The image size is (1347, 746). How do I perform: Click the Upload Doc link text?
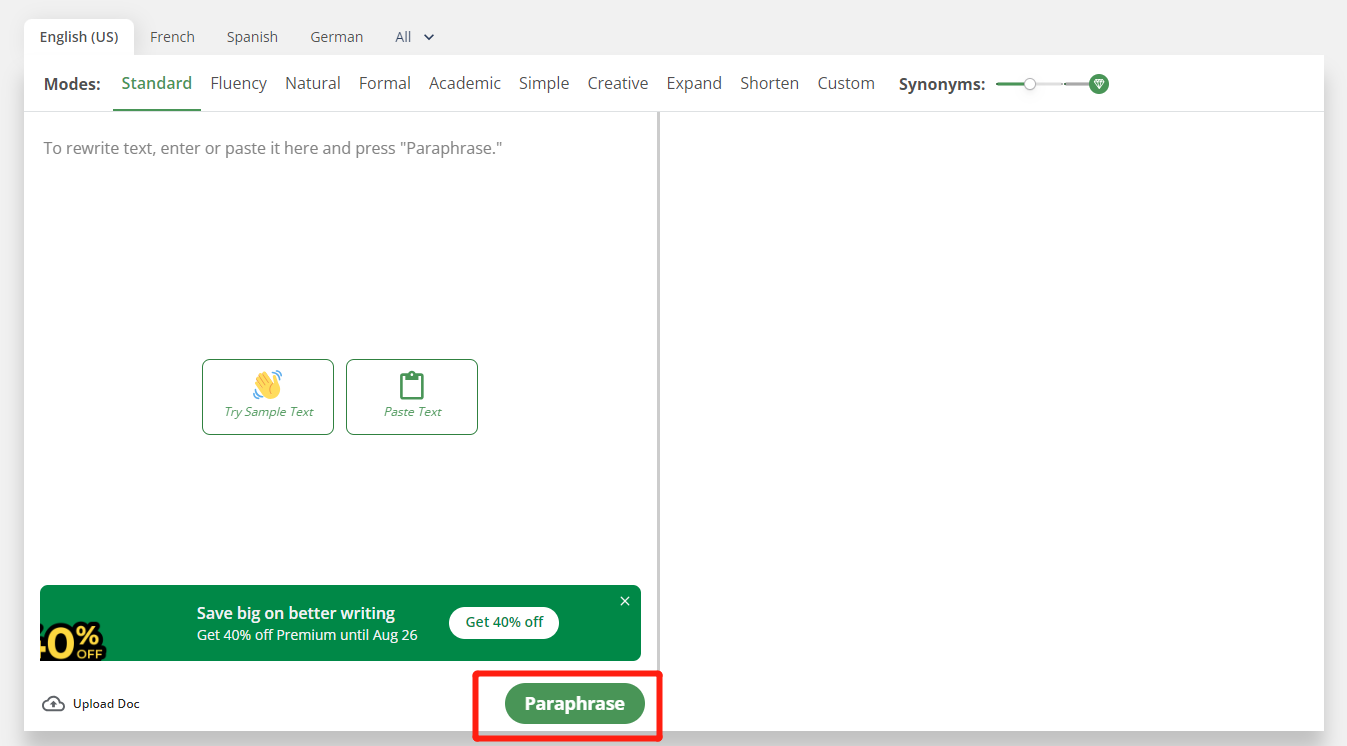point(106,704)
